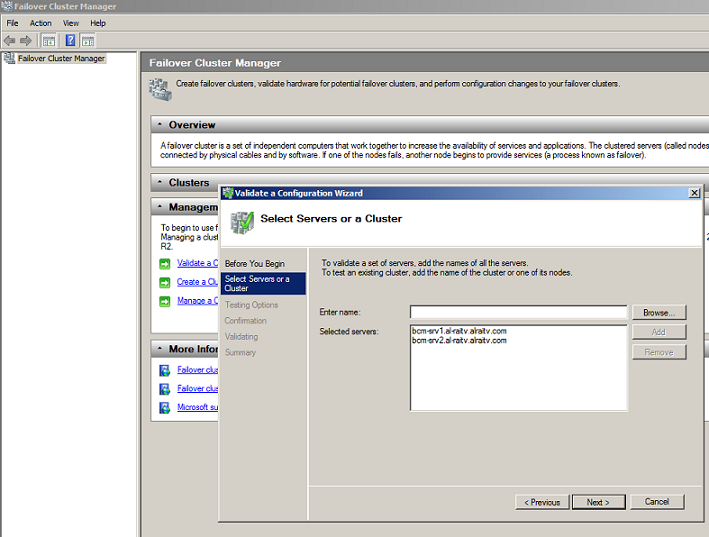Select the Confirmation wizard step
709x537 pixels.
click(246, 320)
